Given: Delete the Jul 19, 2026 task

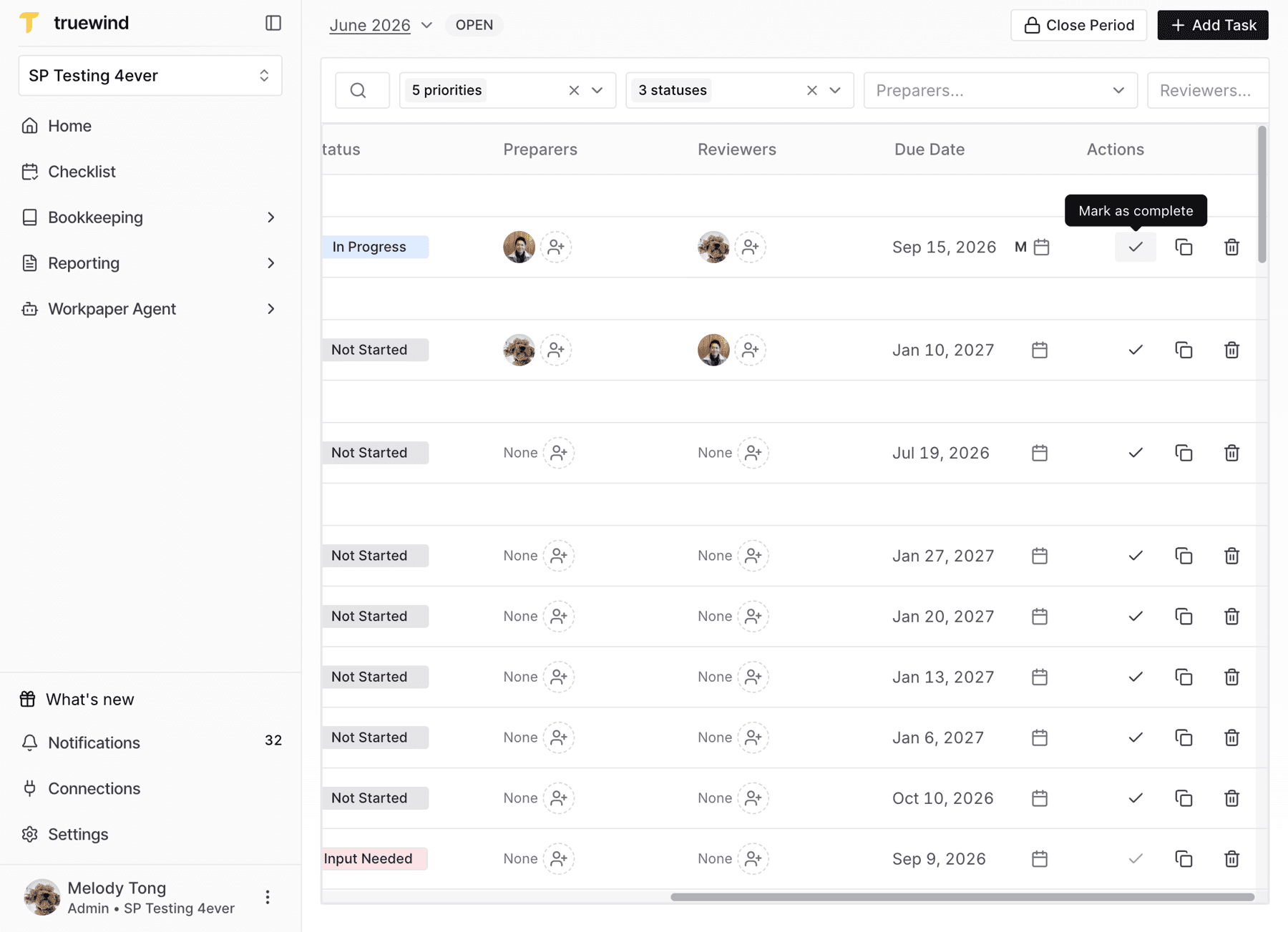Looking at the screenshot, I should tap(1231, 453).
